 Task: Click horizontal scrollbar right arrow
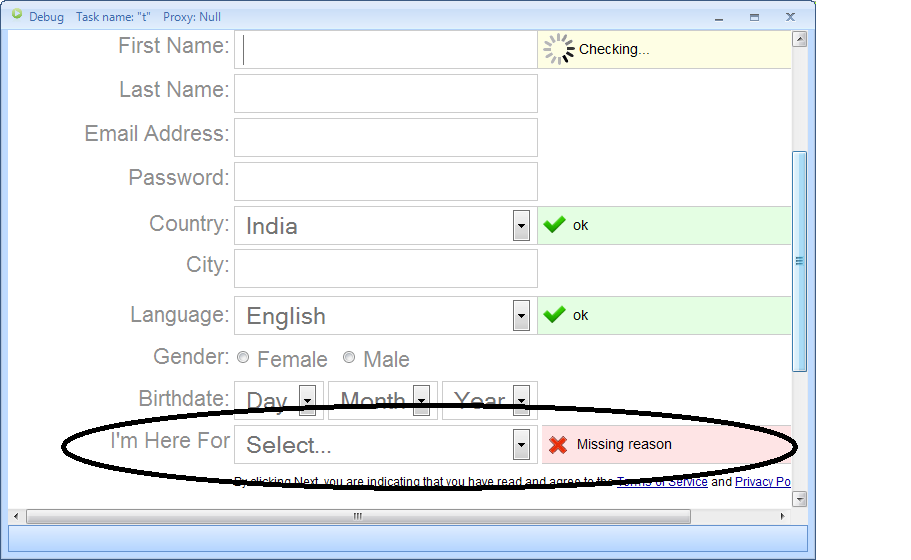783,517
